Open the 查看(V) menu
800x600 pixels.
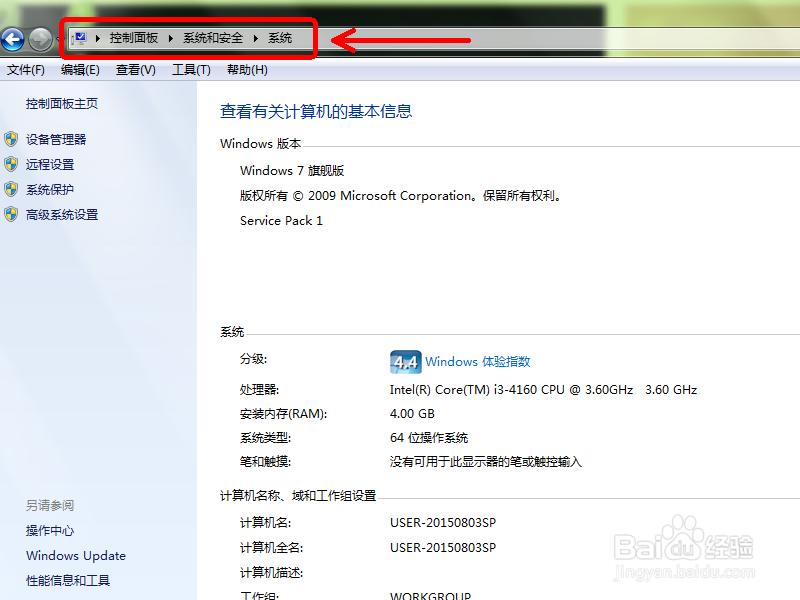pyautogui.click(x=135, y=70)
